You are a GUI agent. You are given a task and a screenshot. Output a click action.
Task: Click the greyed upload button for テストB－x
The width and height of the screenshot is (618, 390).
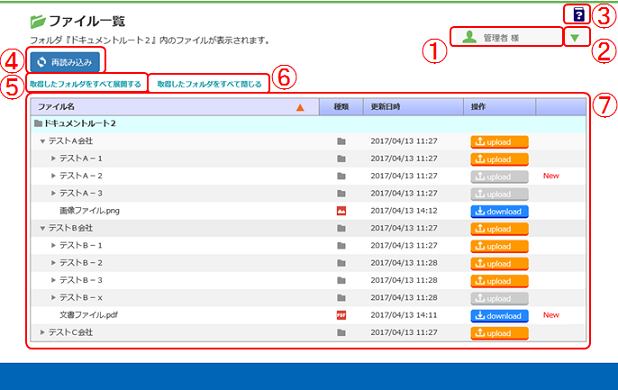(499, 298)
